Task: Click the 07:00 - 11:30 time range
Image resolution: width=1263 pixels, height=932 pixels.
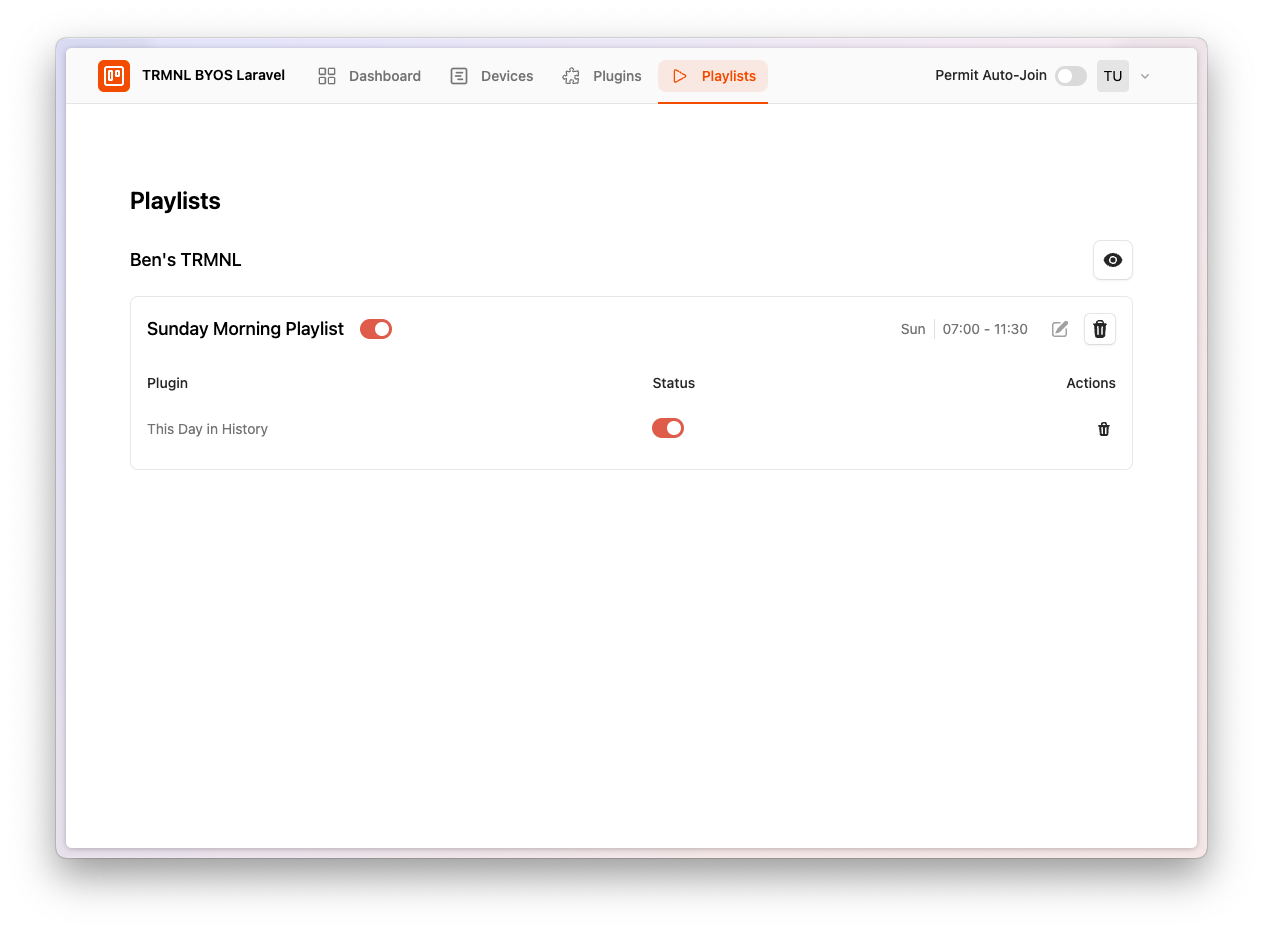Action: point(984,328)
